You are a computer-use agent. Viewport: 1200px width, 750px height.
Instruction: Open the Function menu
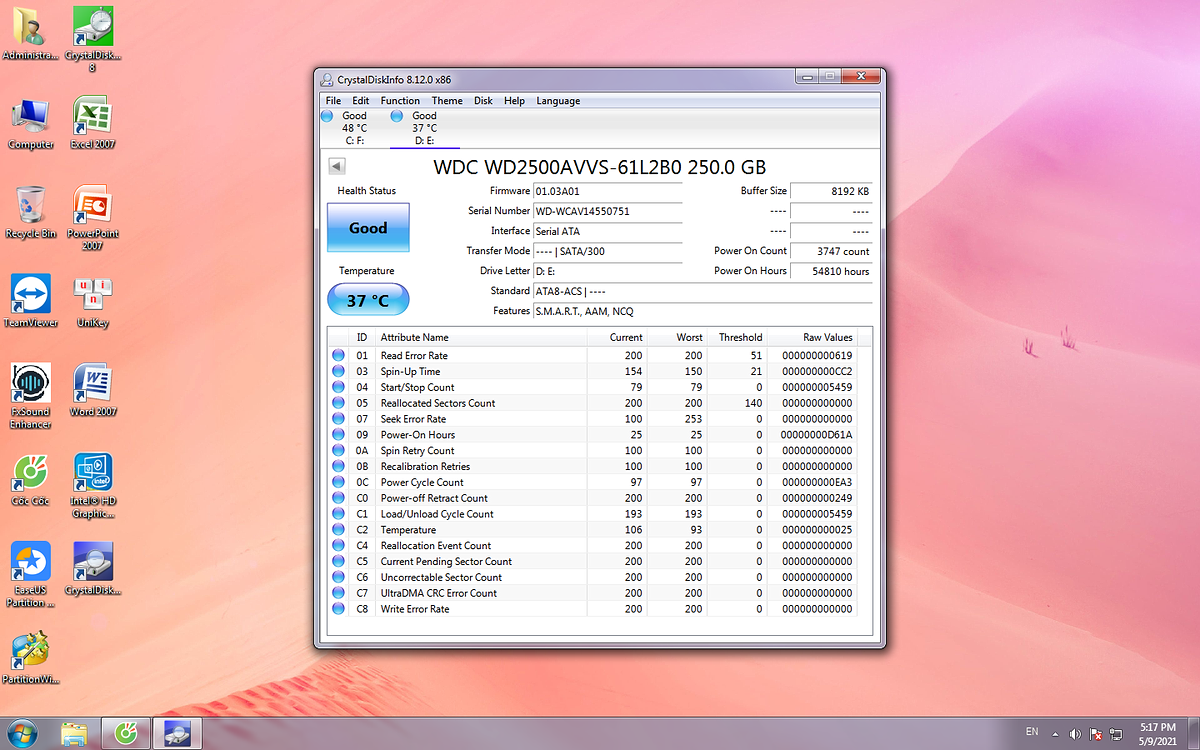click(400, 101)
